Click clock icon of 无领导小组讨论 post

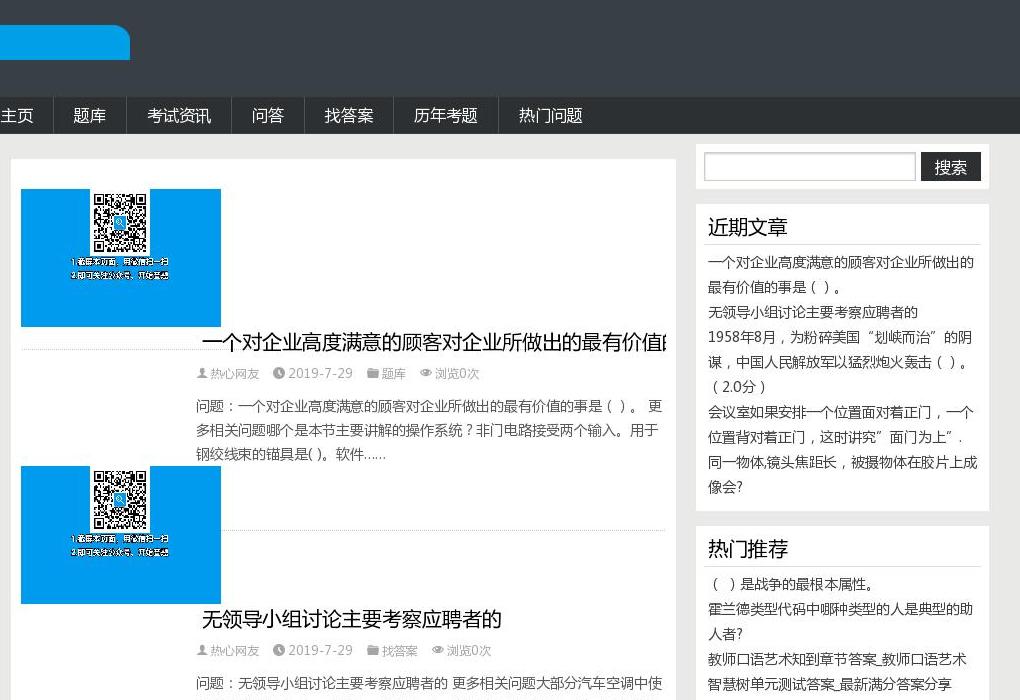[279, 650]
